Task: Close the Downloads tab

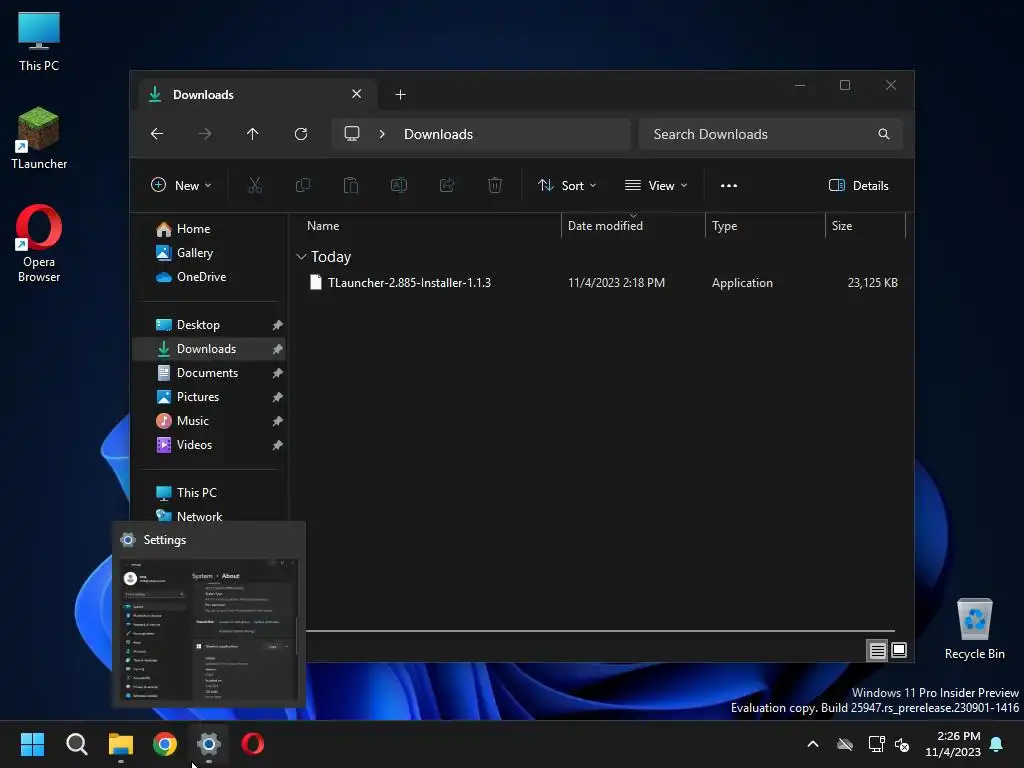Action: [x=357, y=94]
